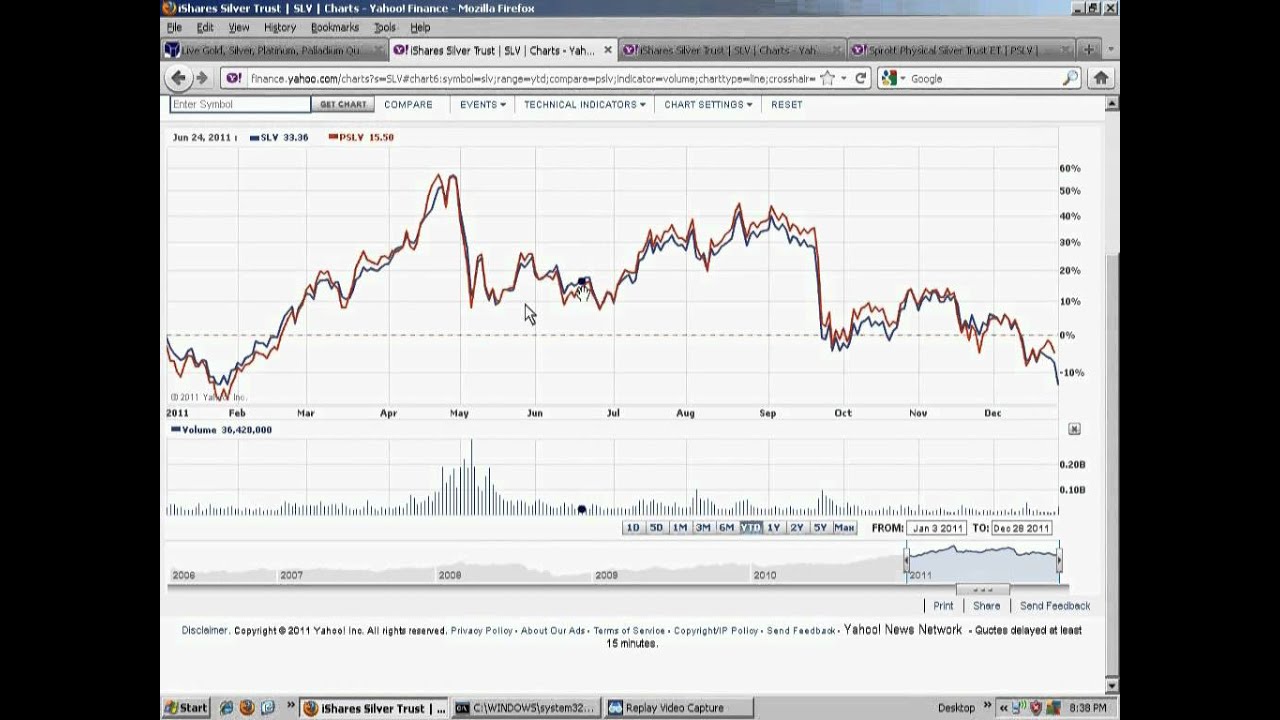The width and height of the screenshot is (1280, 720).
Task: Open the address bar history dropdown arrow
Action: [x=843, y=78]
